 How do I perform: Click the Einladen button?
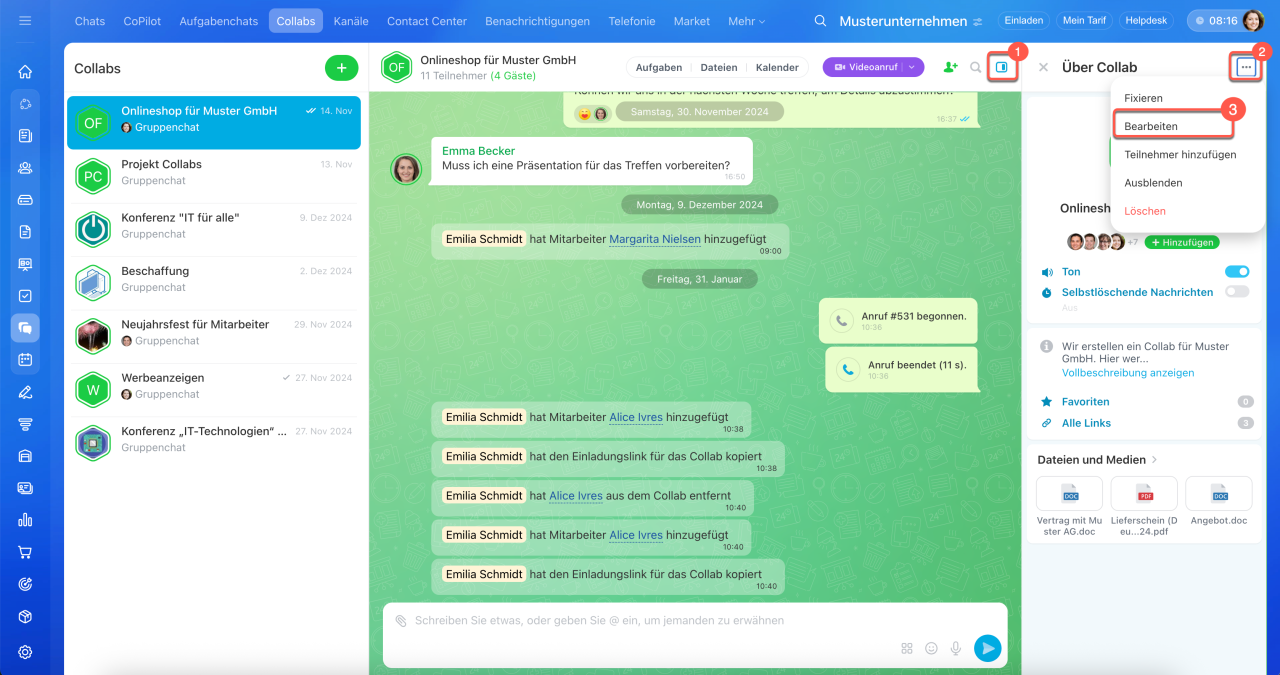click(1023, 21)
